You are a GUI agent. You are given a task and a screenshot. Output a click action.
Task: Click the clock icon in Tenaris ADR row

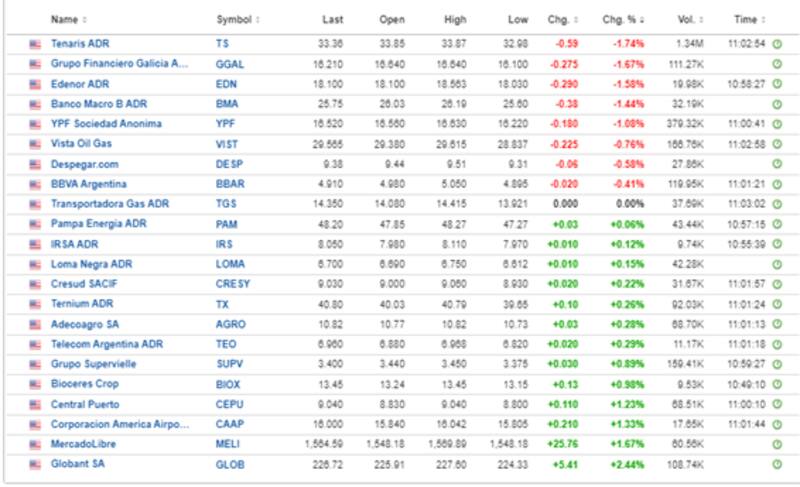click(776, 44)
